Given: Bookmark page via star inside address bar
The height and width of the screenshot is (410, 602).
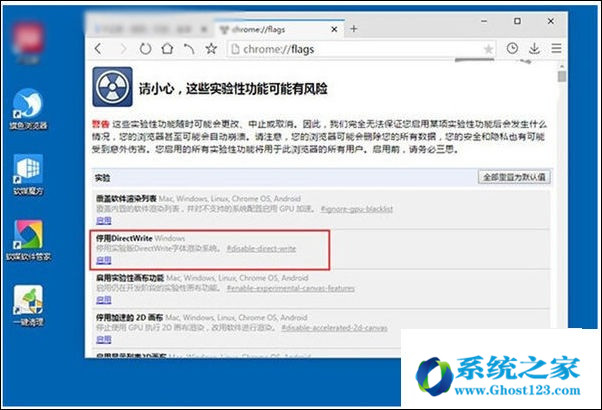Looking at the screenshot, I should (x=488, y=49).
